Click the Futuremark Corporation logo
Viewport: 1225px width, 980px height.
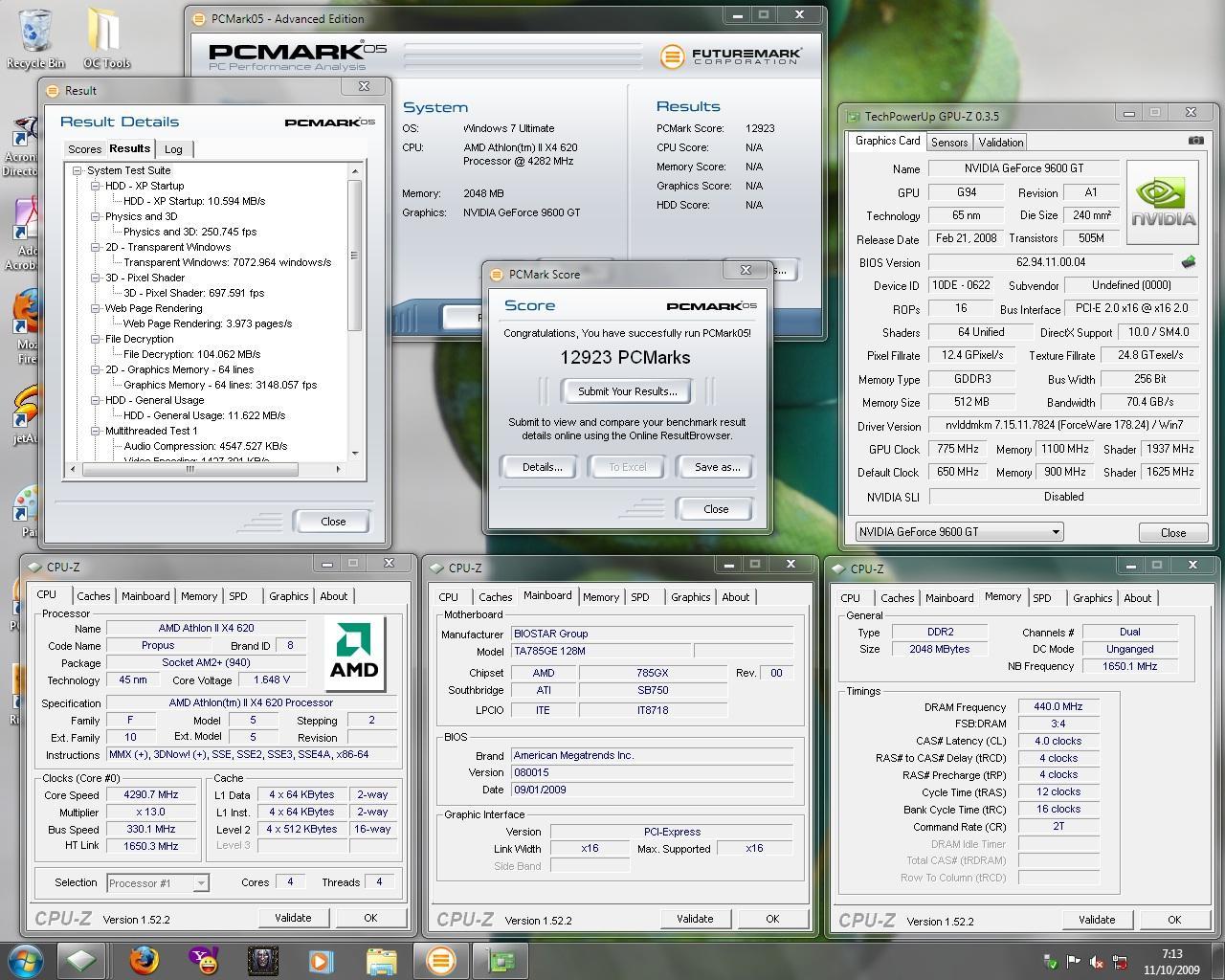pos(730,56)
